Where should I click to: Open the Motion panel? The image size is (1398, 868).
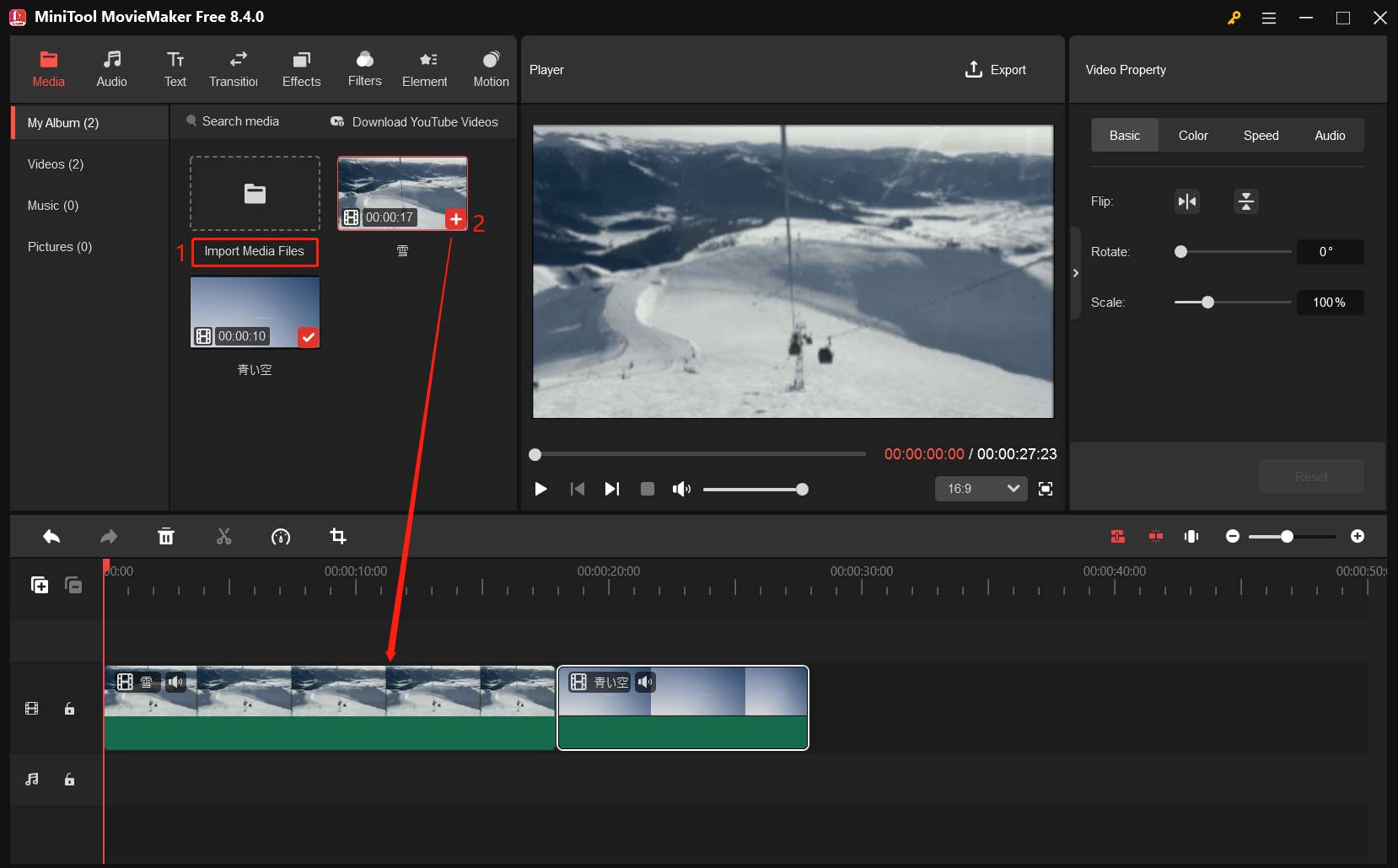(x=491, y=67)
